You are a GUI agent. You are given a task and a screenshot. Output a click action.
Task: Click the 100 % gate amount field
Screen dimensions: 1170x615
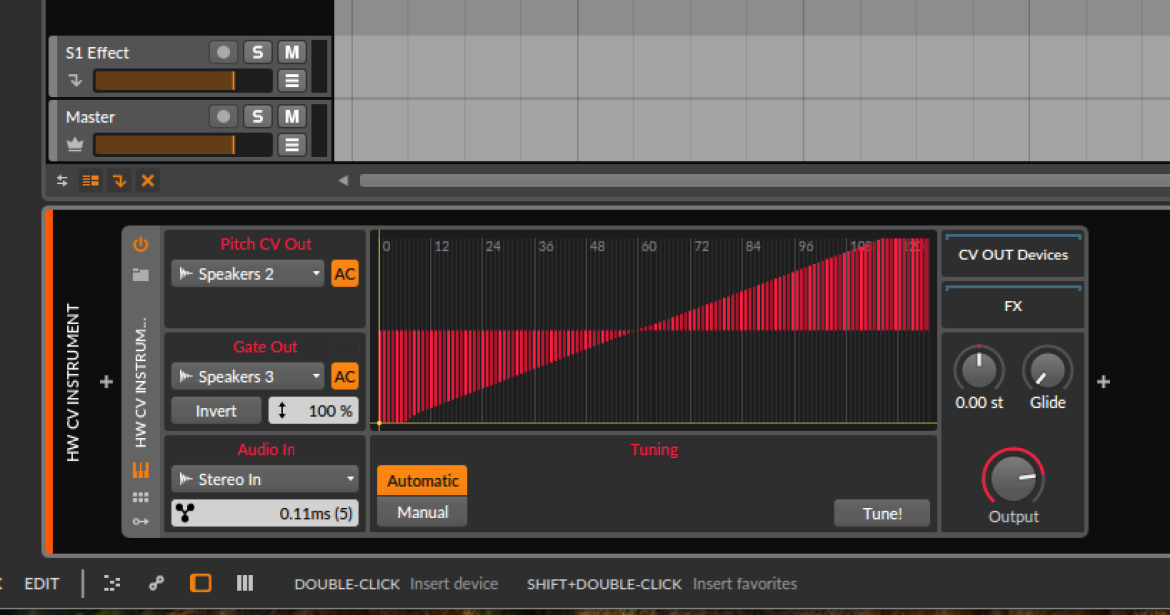313,411
